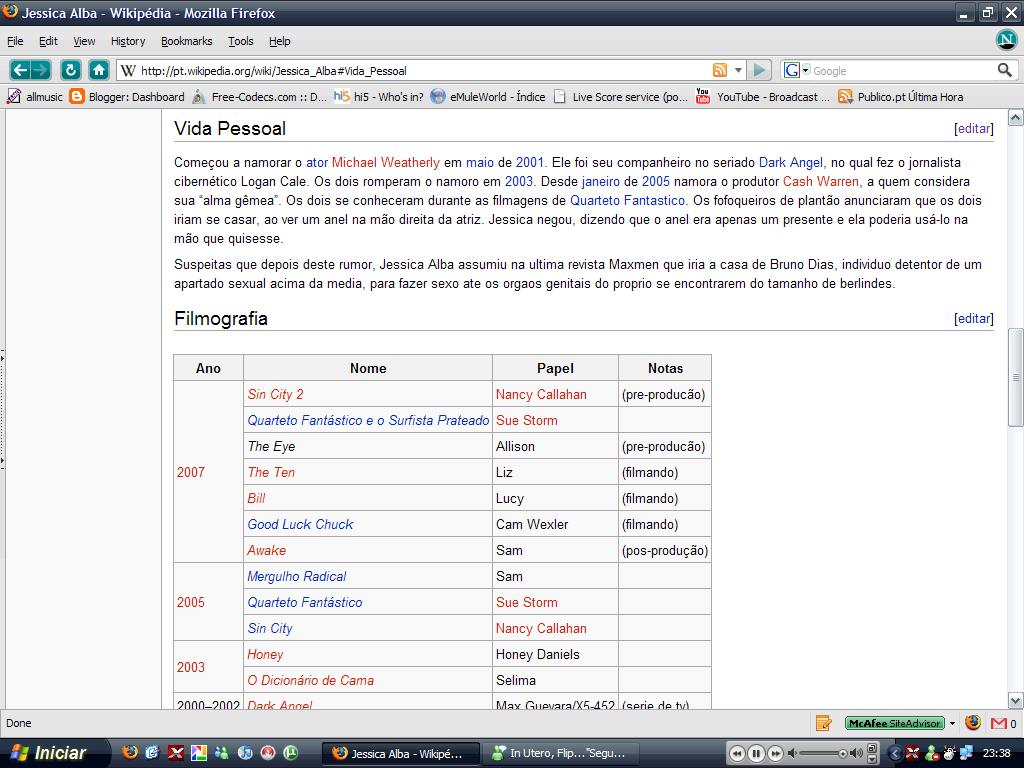Launch the red X app in quick launch
The height and width of the screenshot is (768, 1024).
[176, 752]
